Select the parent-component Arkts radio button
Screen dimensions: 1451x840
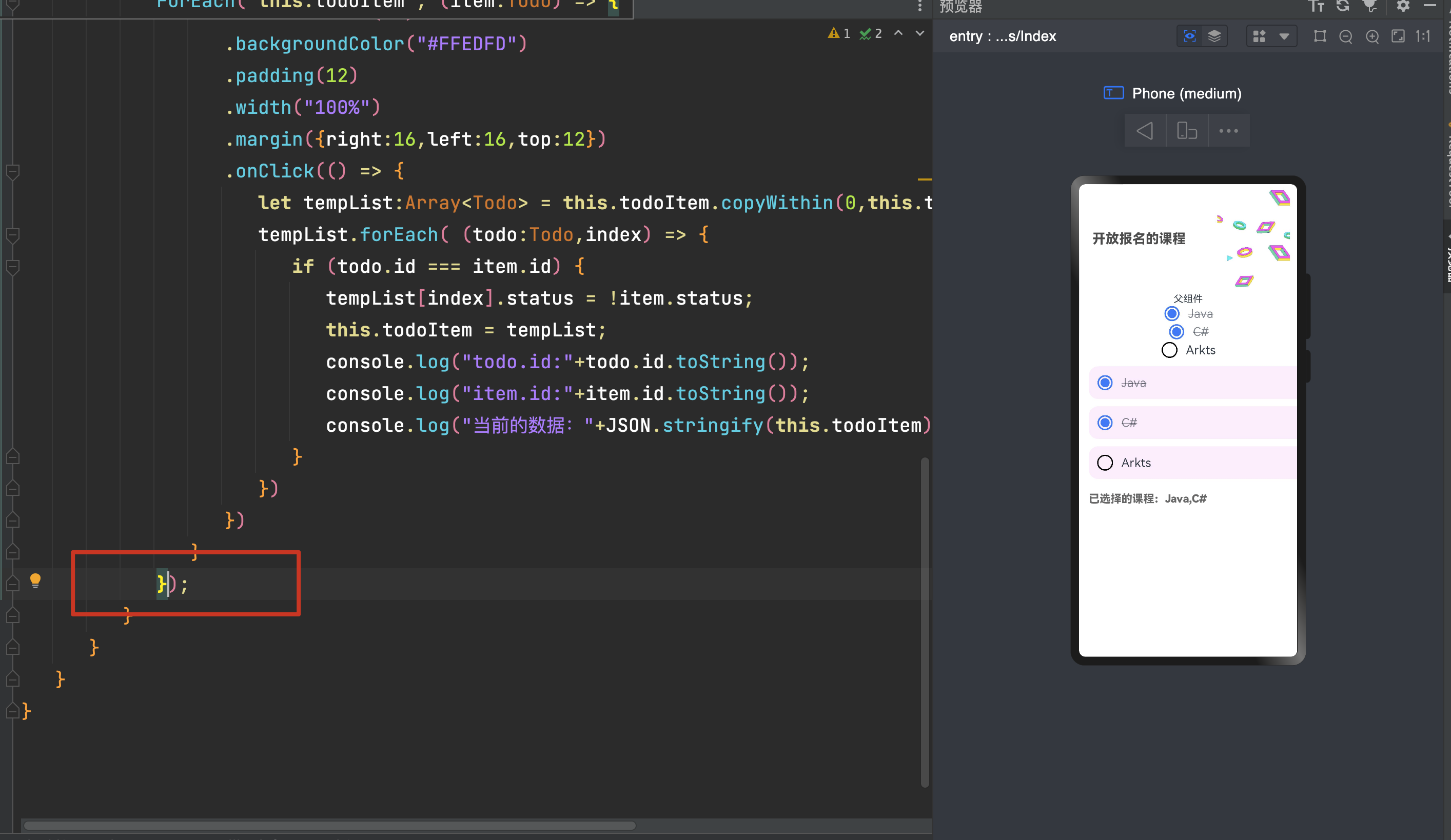(x=1169, y=350)
